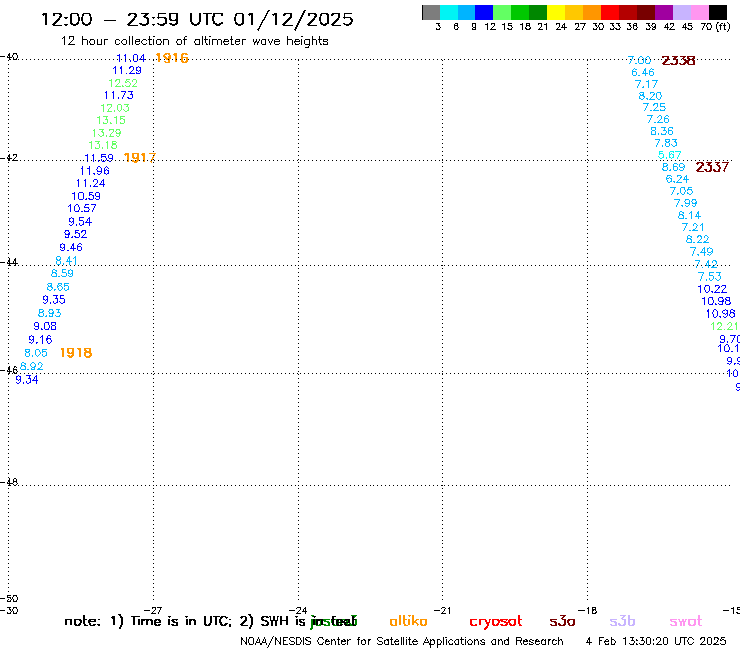Click the maroon pass label '2337'
The height and width of the screenshot is (650, 740).
tap(712, 167)
